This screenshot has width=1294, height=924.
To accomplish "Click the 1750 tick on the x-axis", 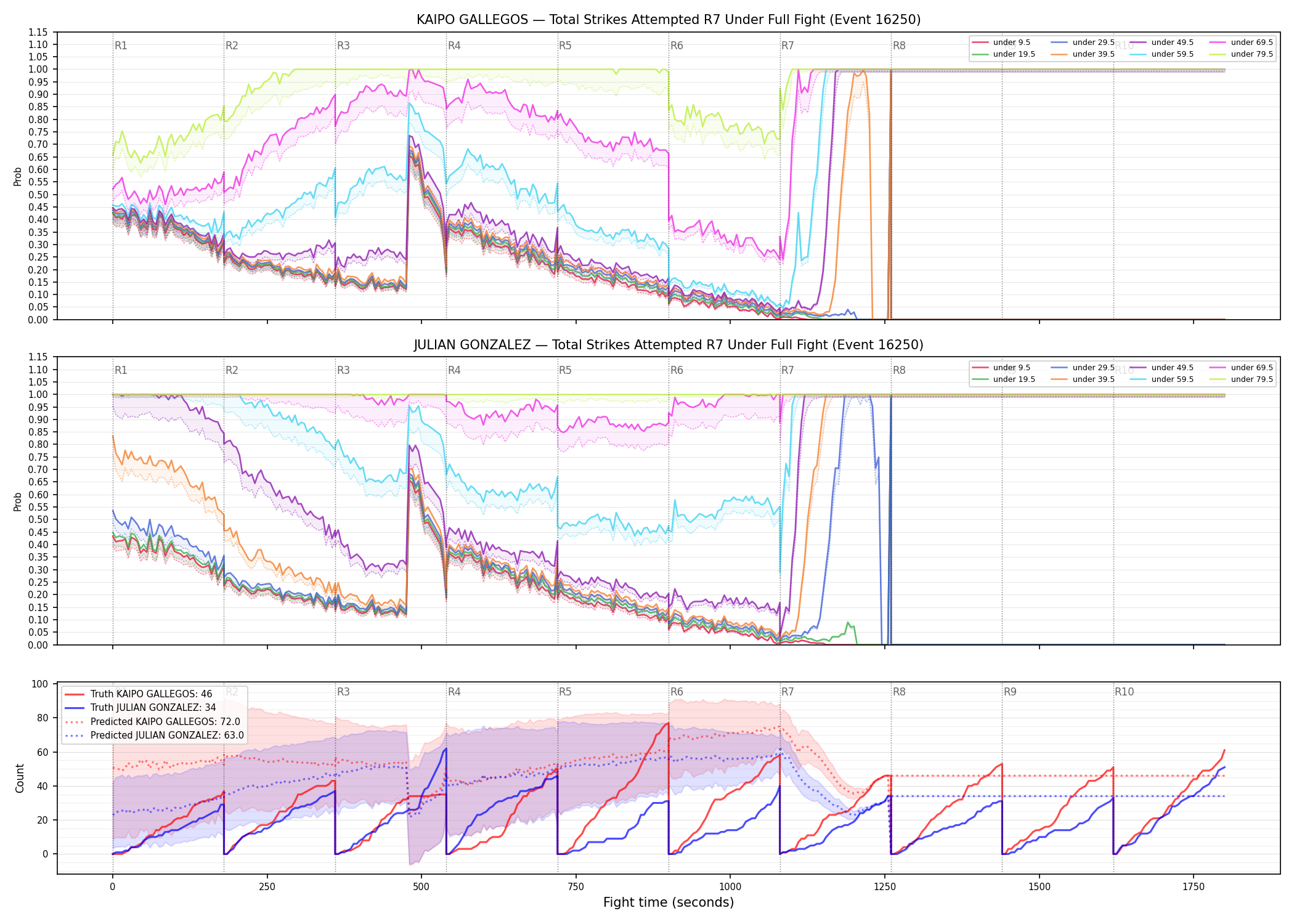I will click(x=1194, y=887).
